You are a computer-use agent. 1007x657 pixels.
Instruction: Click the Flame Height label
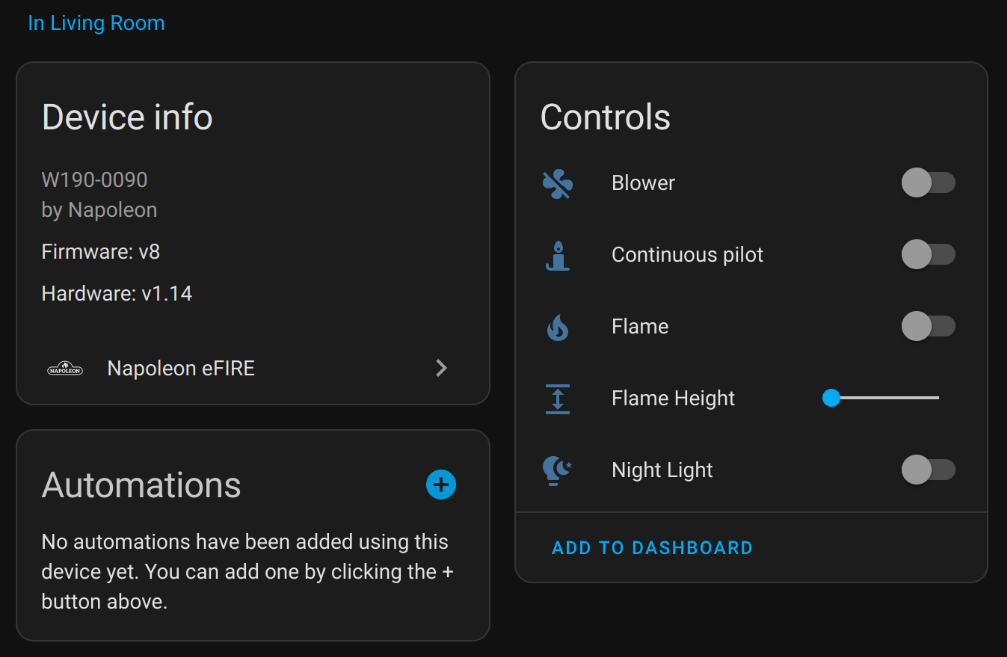673,398
